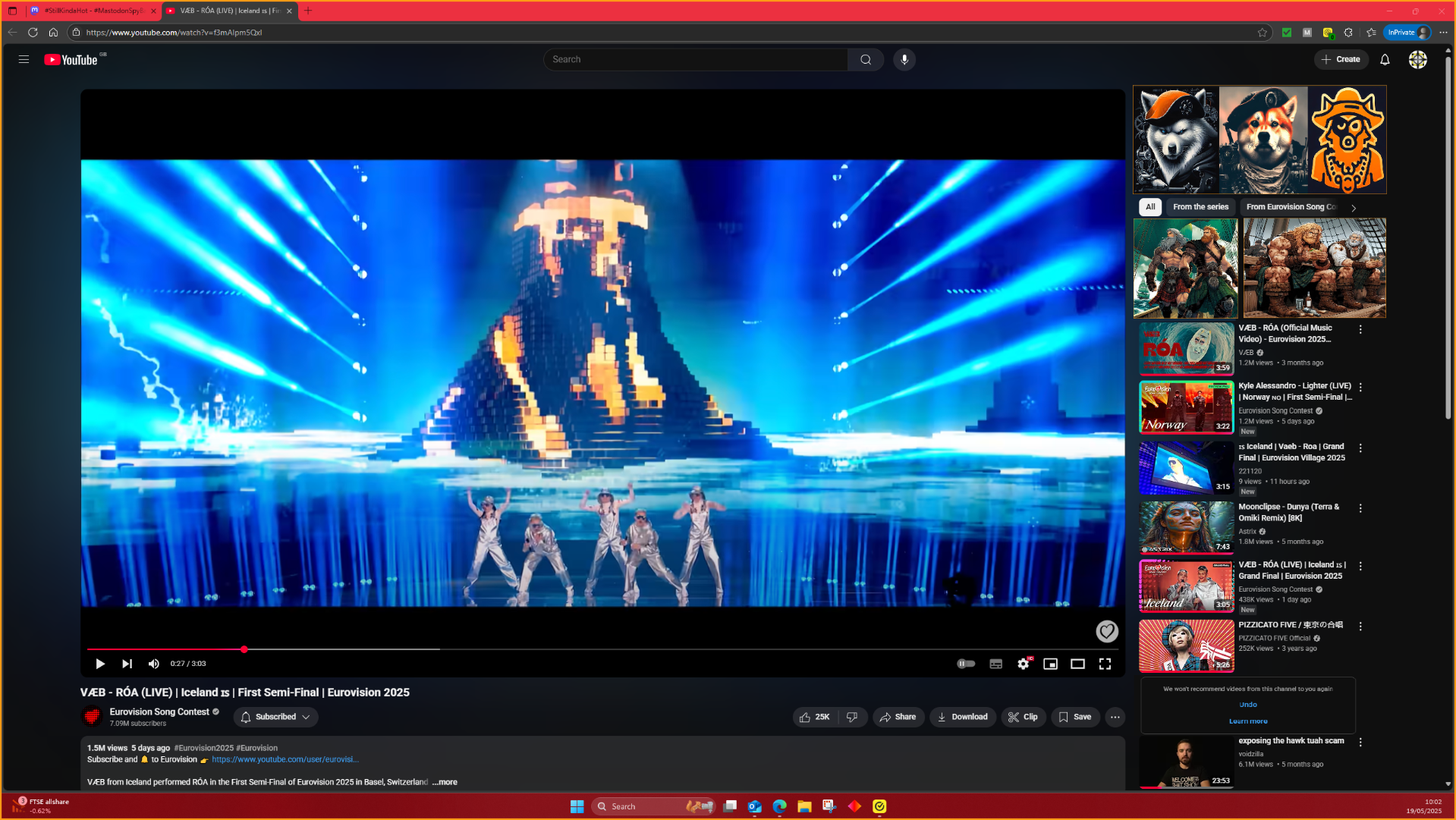
Task: Share the video
Action: click(898, 717)
